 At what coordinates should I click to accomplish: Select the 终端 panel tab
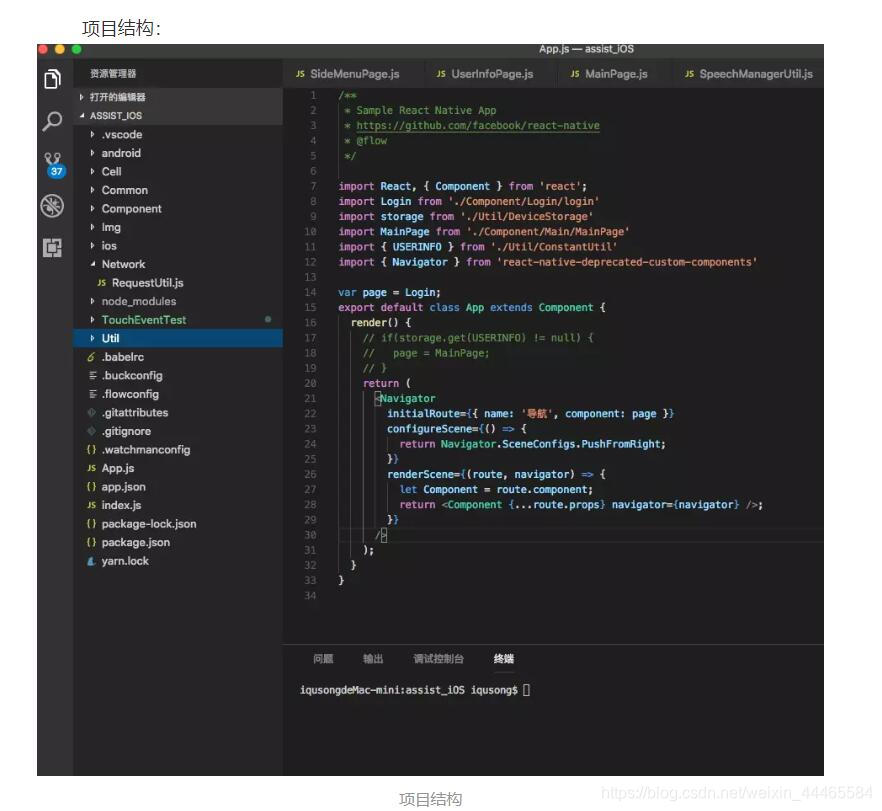[503, 659]
